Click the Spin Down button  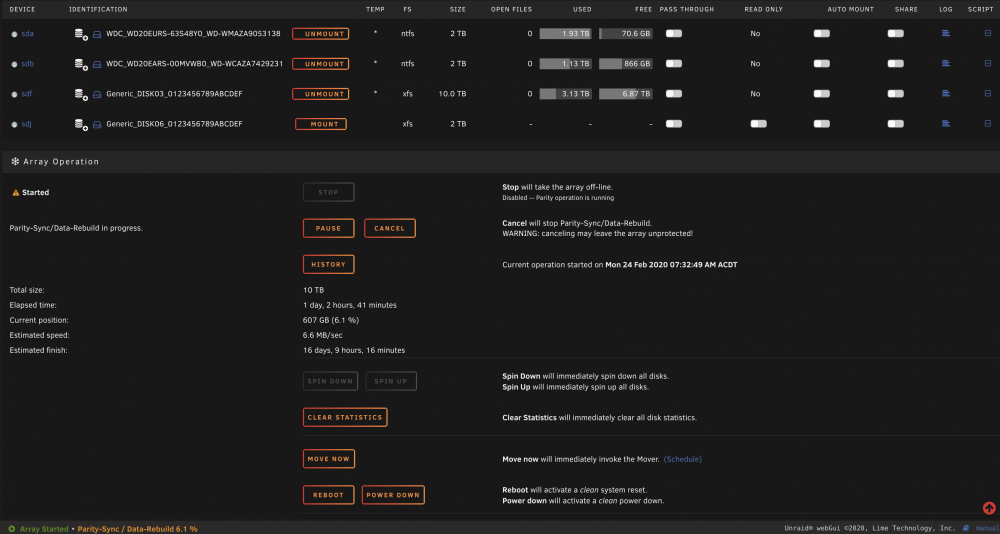click(x=330, y=382)
